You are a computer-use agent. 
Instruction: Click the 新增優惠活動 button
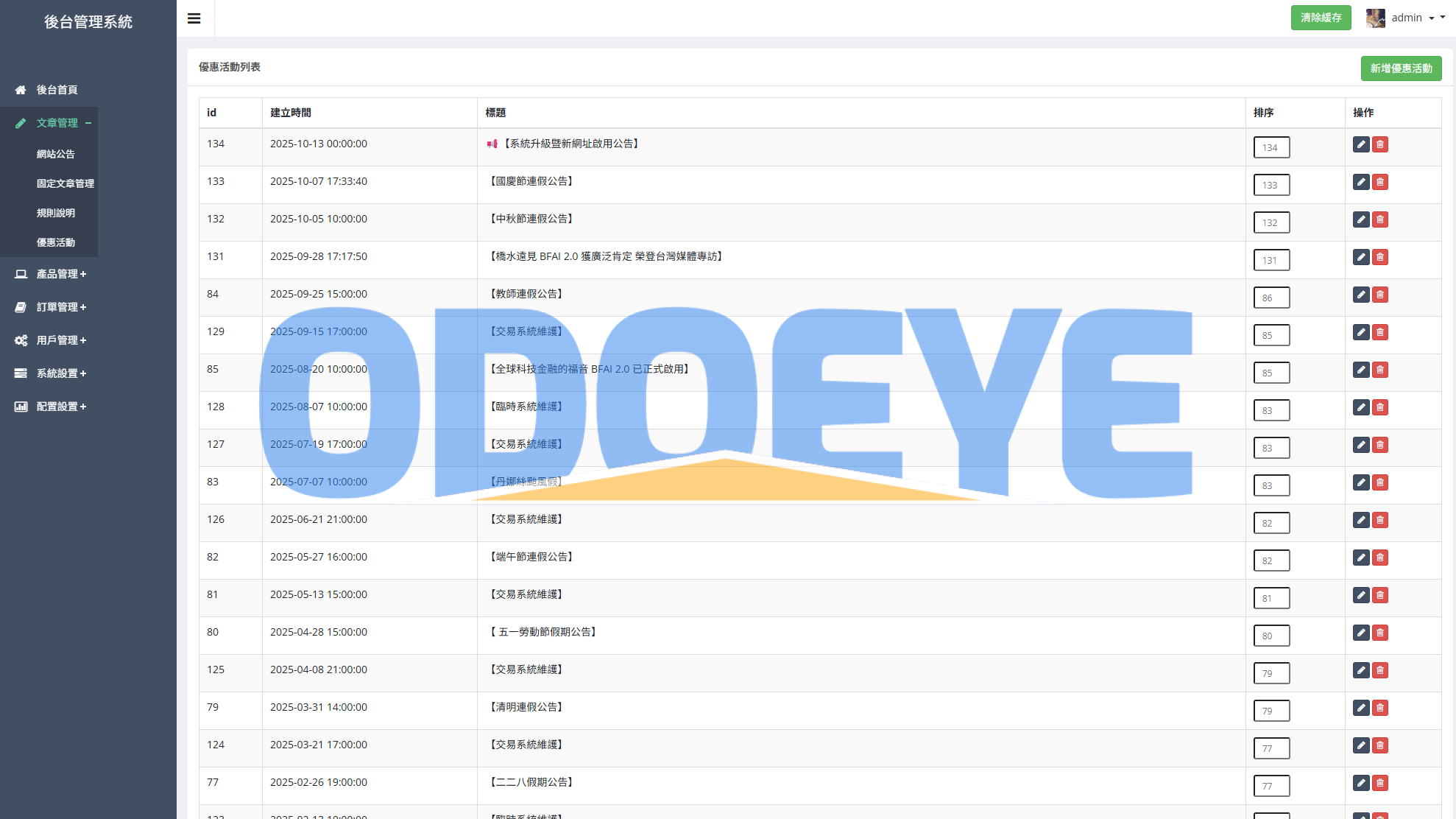(1401, 68)
